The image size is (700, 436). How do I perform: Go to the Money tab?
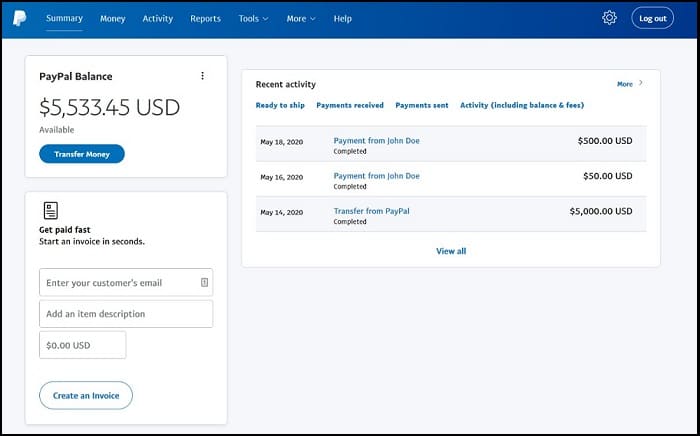[112, 19]
